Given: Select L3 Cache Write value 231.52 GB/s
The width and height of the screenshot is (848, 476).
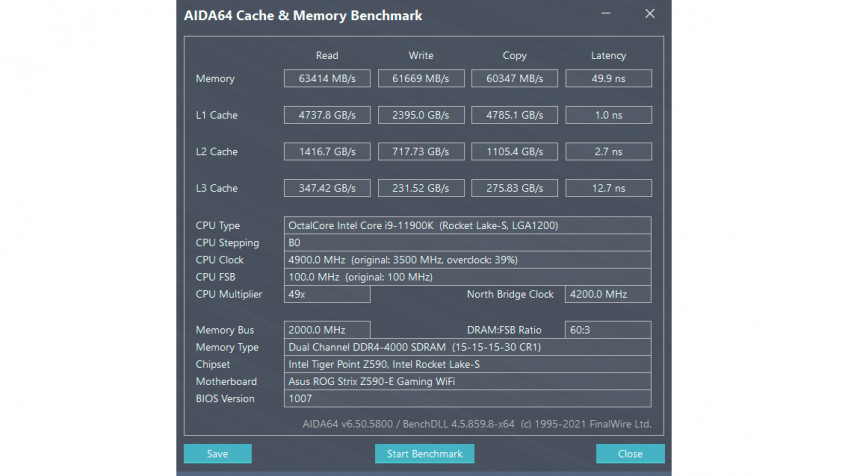Looking at the screenshot, I should coord(421,188).
